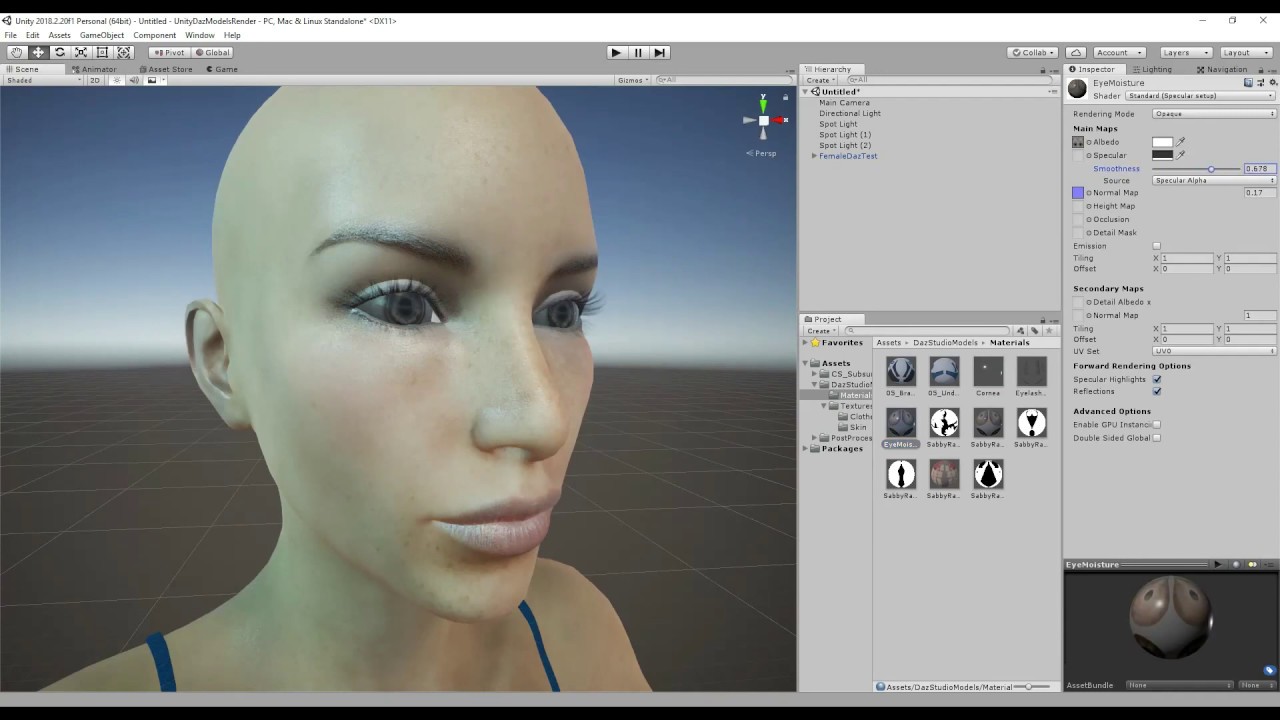Toggle the Inspector lock icon
The width and height of the screenshot is (1280, 720).
coord(1262,69)
